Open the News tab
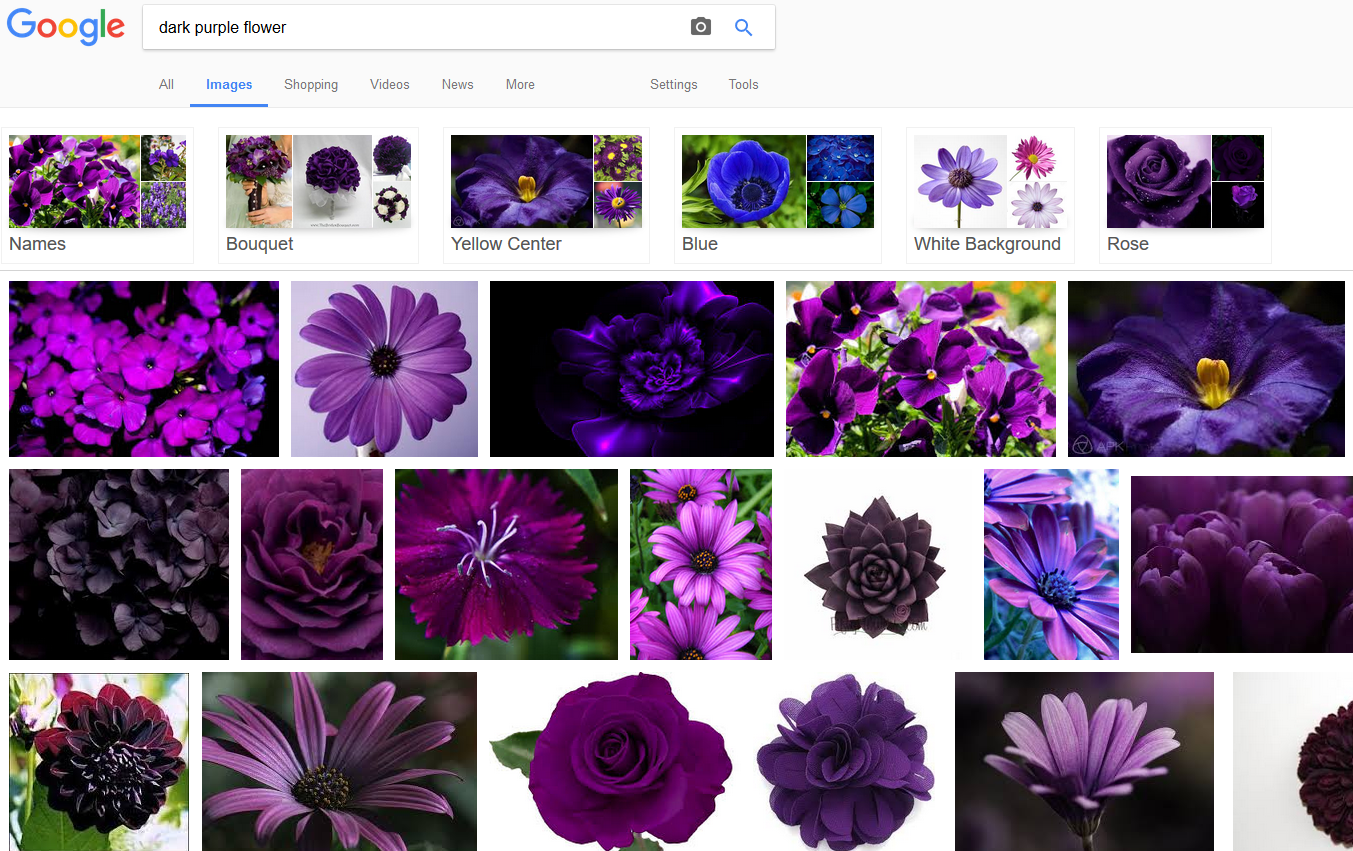 point(458,84)
